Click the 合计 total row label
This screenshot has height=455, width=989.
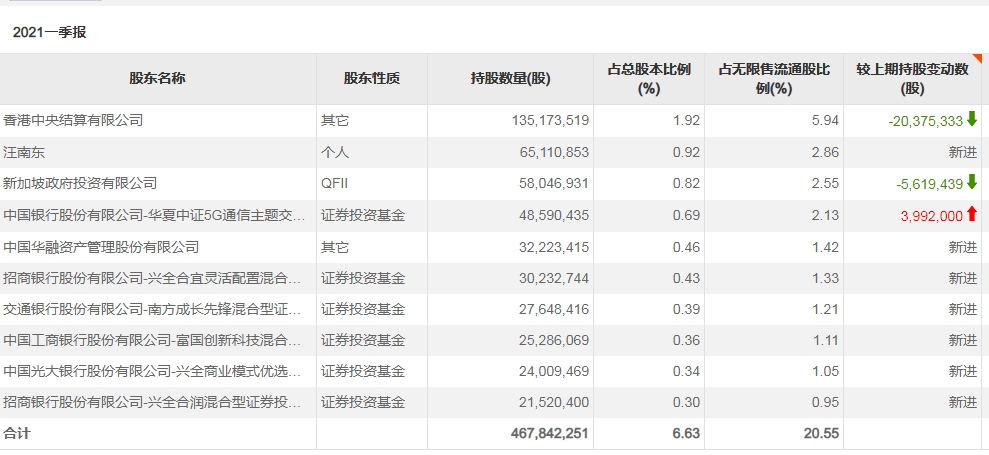click(16, 433)
